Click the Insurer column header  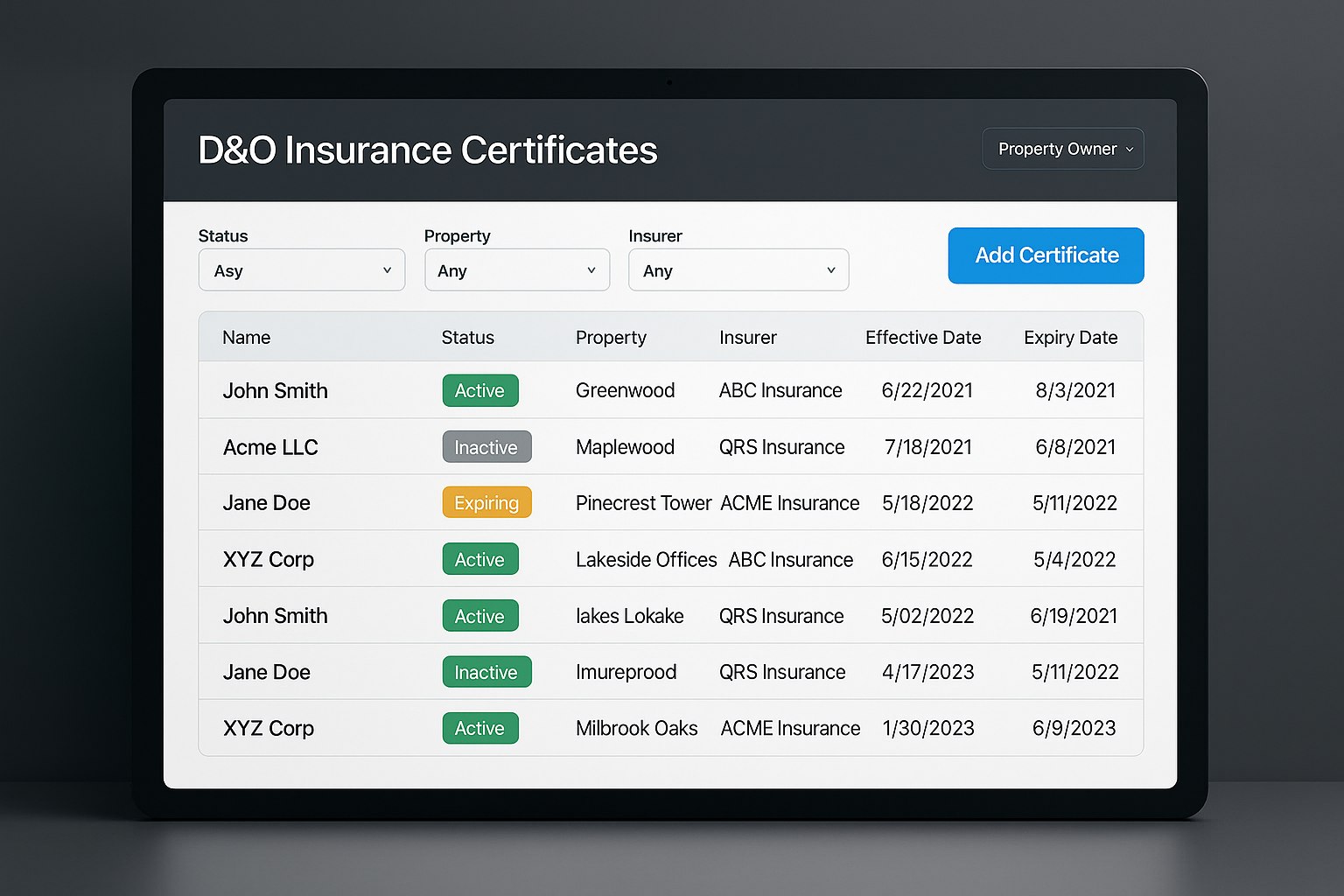tap(747, 338)
